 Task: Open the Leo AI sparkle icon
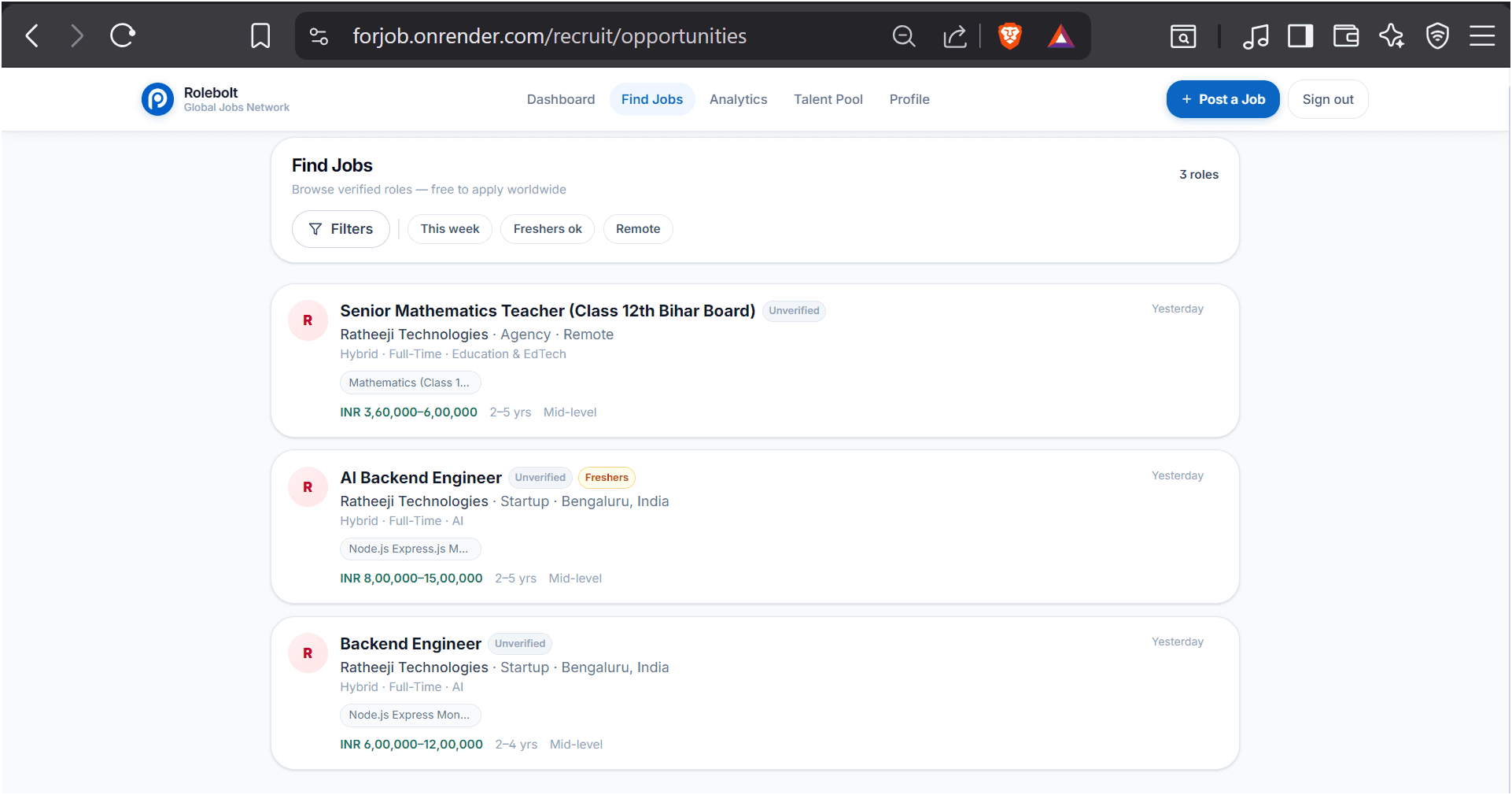point(1392,36)
